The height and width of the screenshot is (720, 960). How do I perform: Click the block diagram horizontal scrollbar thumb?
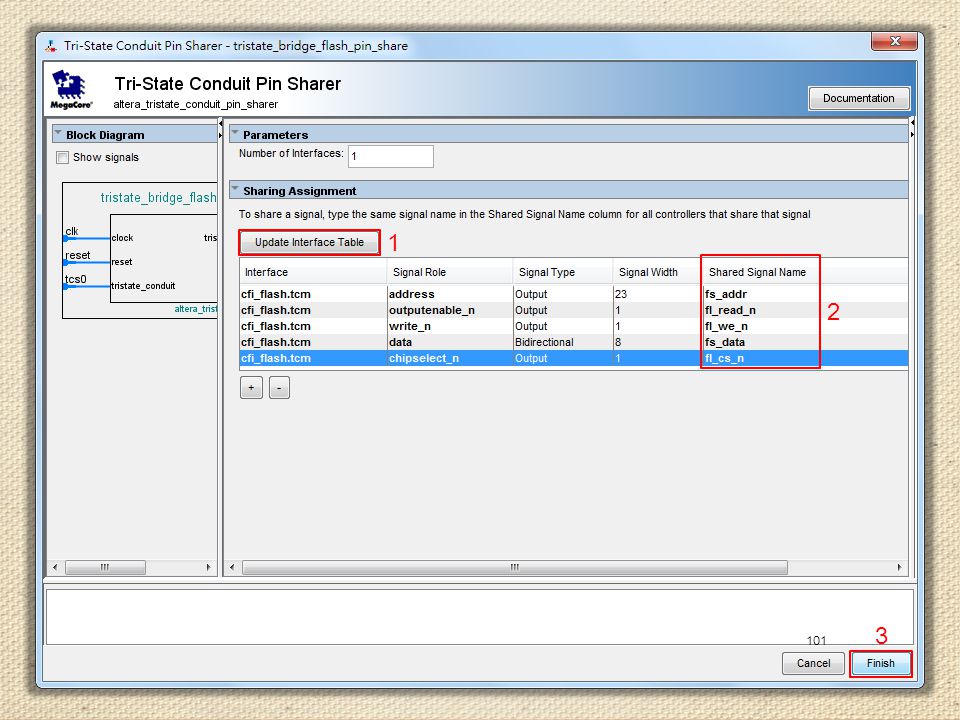pyautogui.click(x=105, y=568)
